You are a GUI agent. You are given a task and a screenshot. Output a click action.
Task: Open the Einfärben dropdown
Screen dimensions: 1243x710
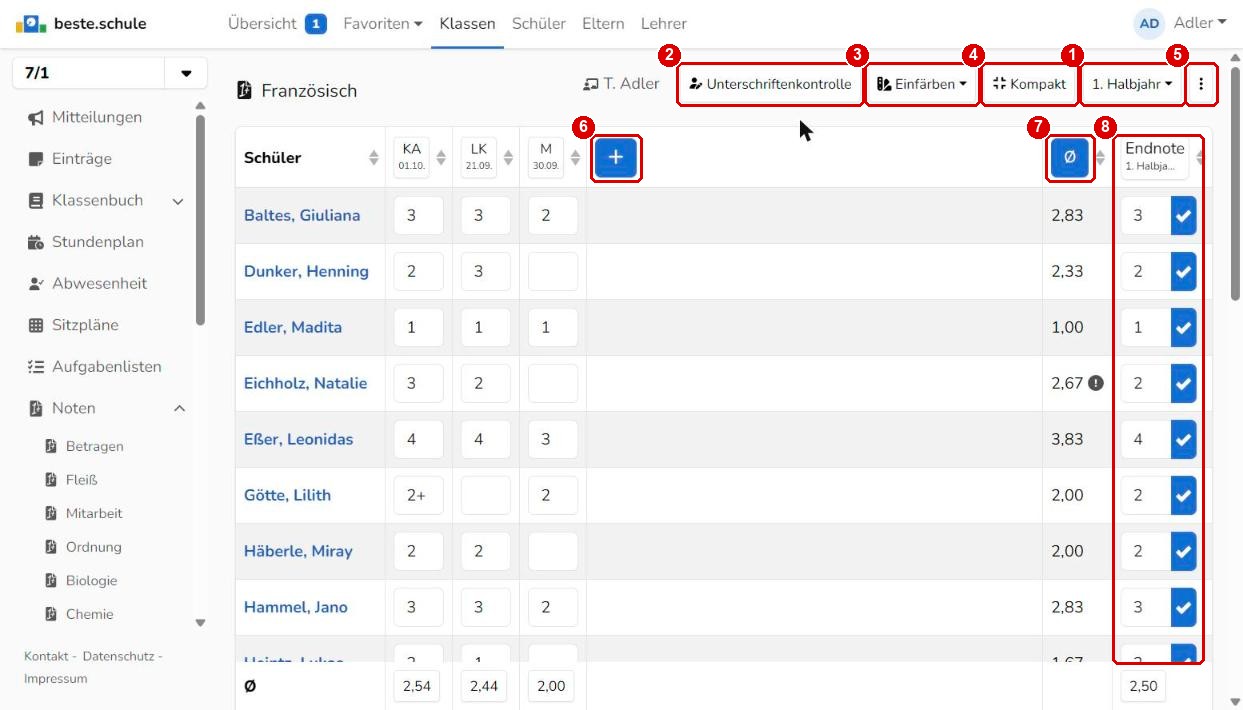[922, 85]
